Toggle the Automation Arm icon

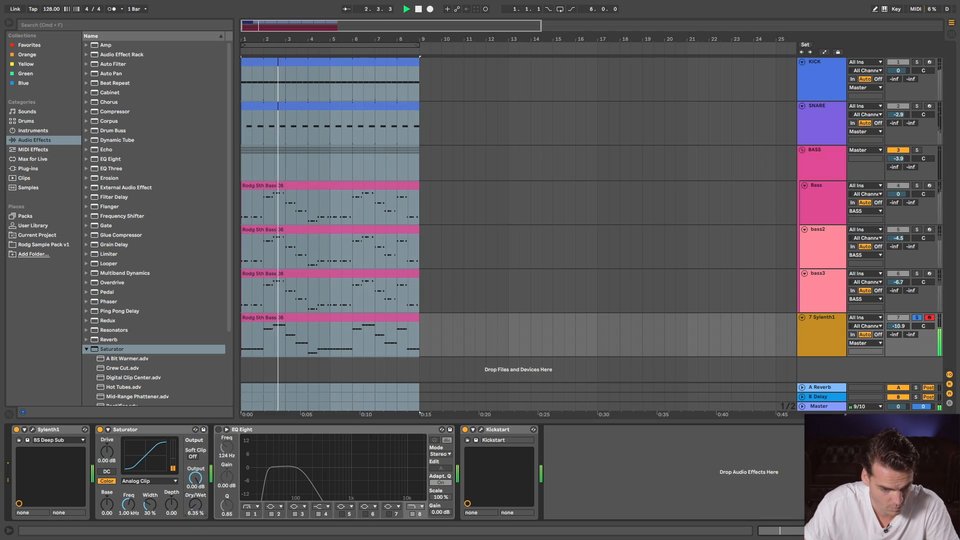(457, 9)
